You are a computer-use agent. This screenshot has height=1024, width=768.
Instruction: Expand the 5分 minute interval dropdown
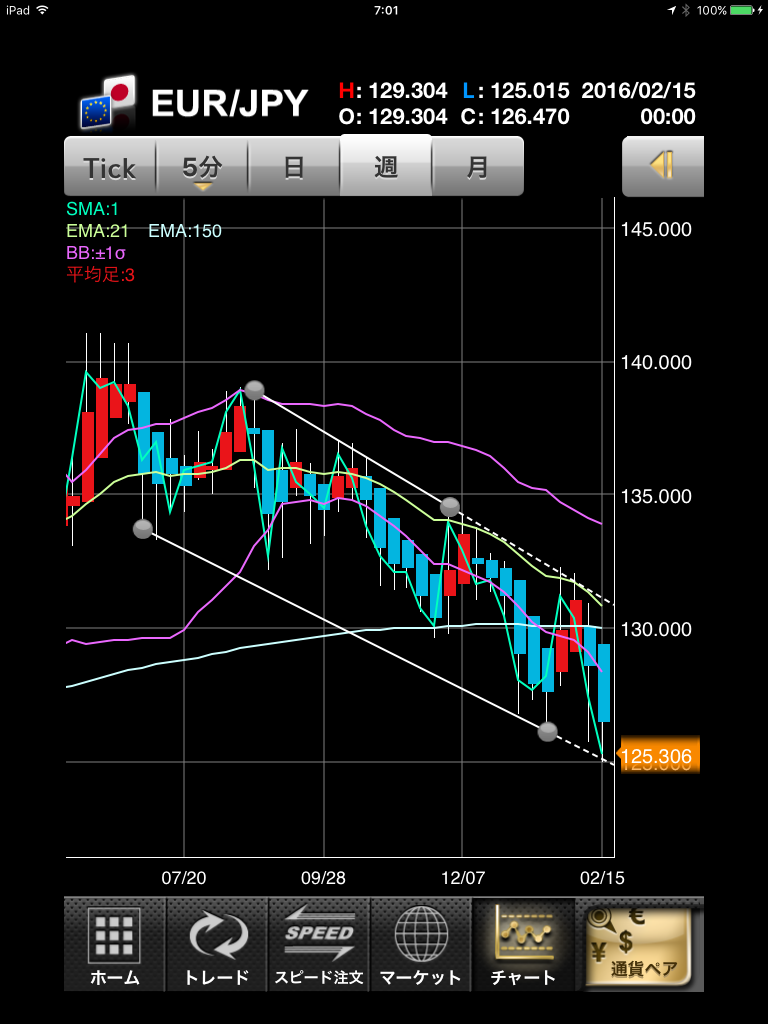(202, 167)
